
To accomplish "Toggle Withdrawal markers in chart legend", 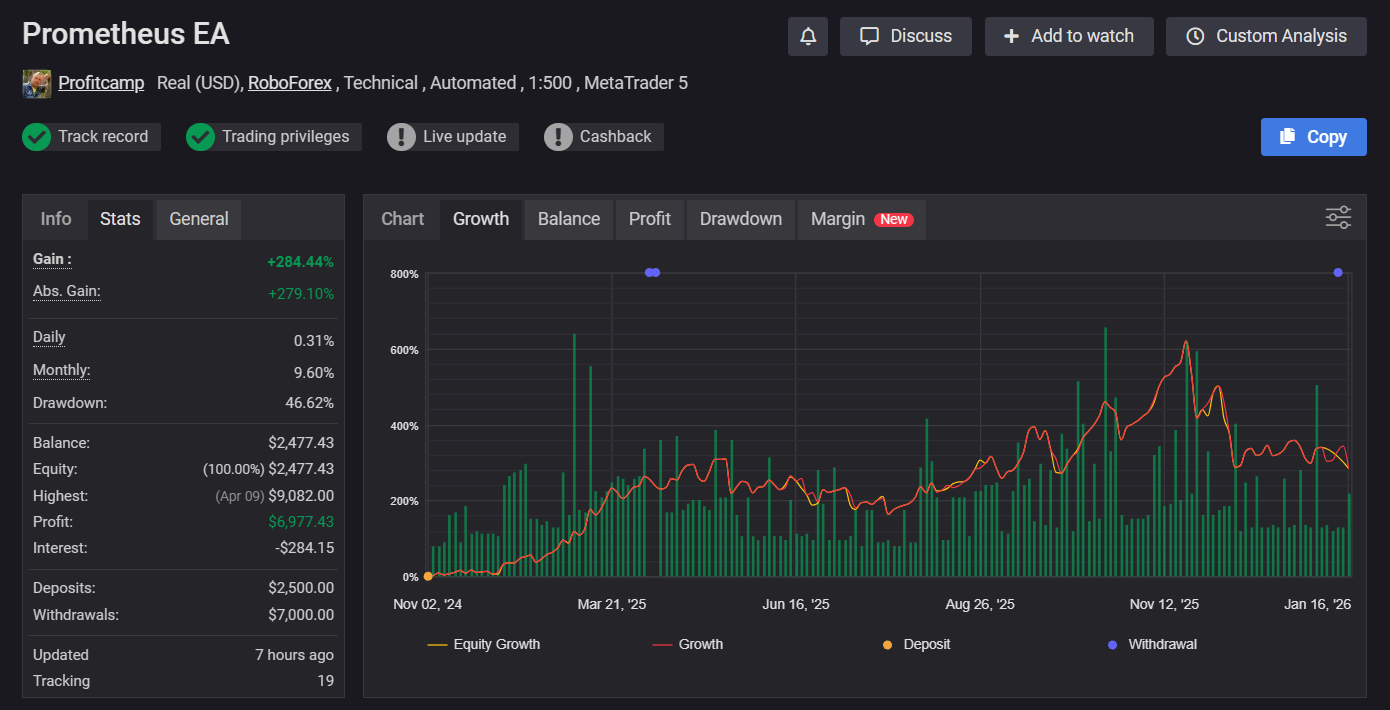I will 1162,644.
